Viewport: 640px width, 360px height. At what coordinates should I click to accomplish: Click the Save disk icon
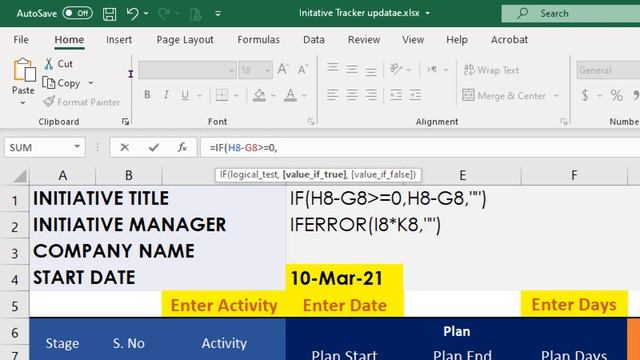(109, 14)
